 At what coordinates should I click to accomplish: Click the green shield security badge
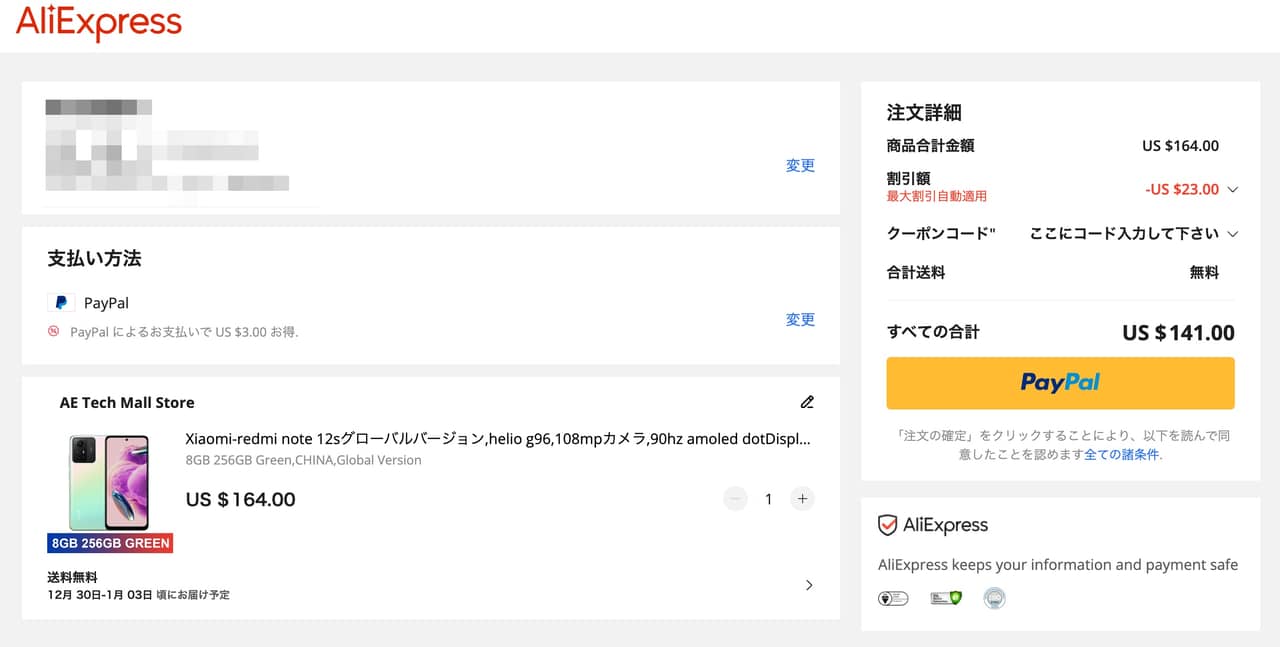[x=945, y=598]
